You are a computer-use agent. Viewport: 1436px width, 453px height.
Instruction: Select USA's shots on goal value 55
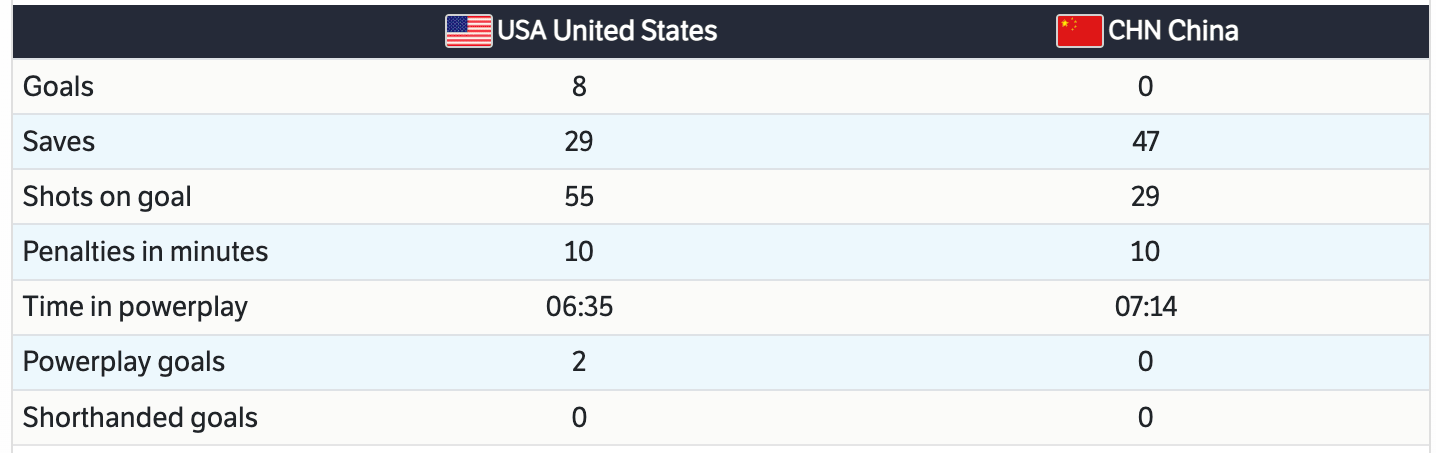[x=579, y=197]
